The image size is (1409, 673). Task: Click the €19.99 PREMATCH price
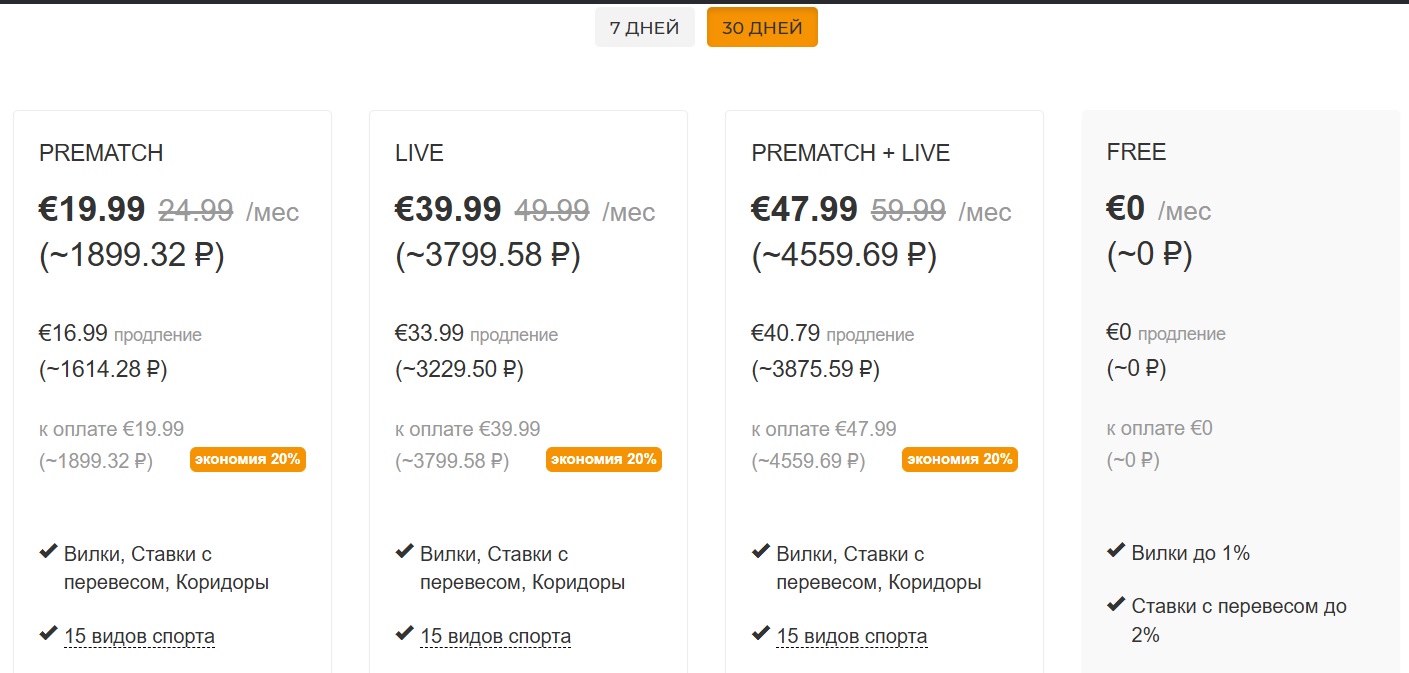tap(92, 210)
